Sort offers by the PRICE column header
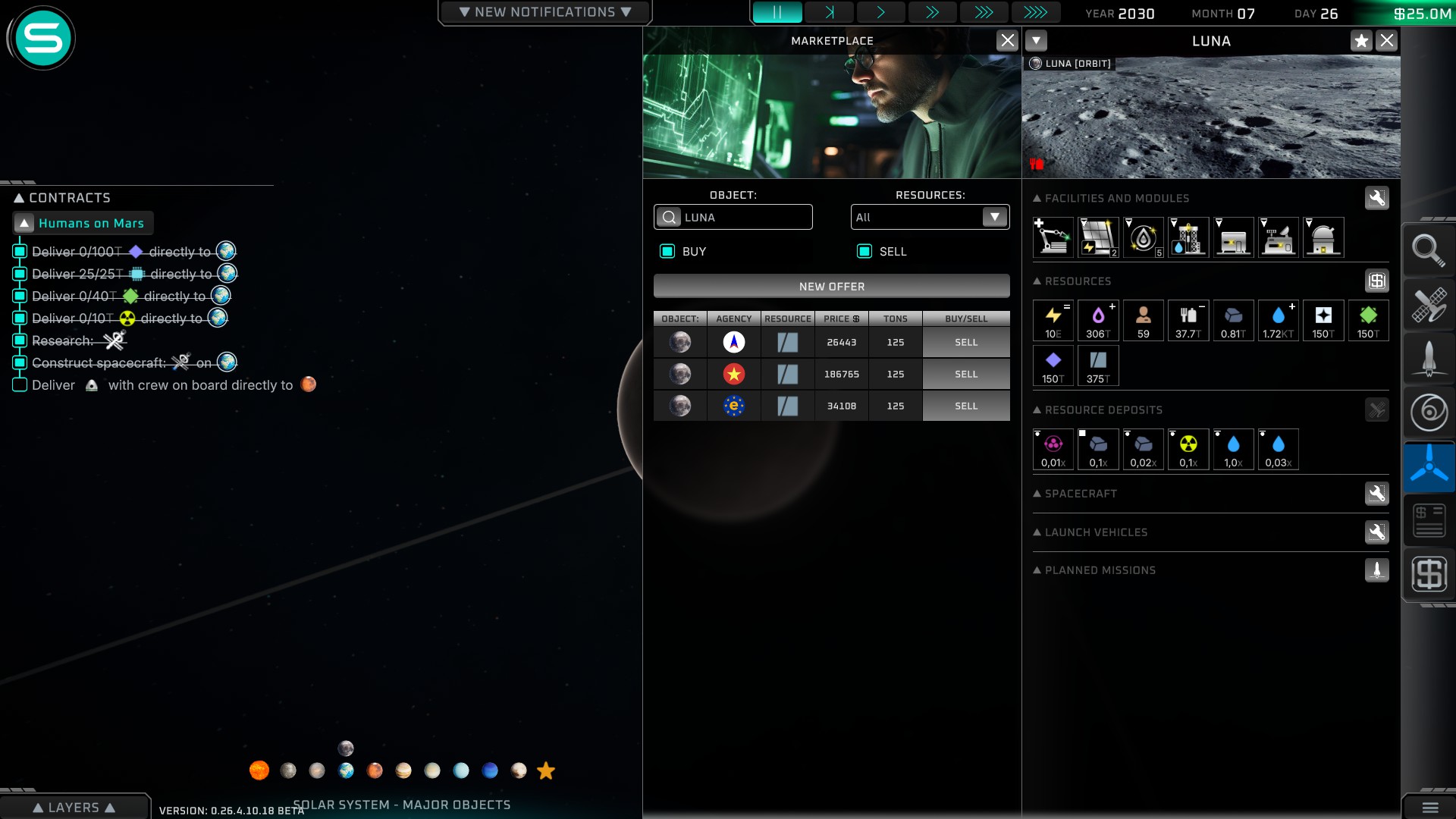The width and height of the screenshot is (1456, 819). coord(841,318)
